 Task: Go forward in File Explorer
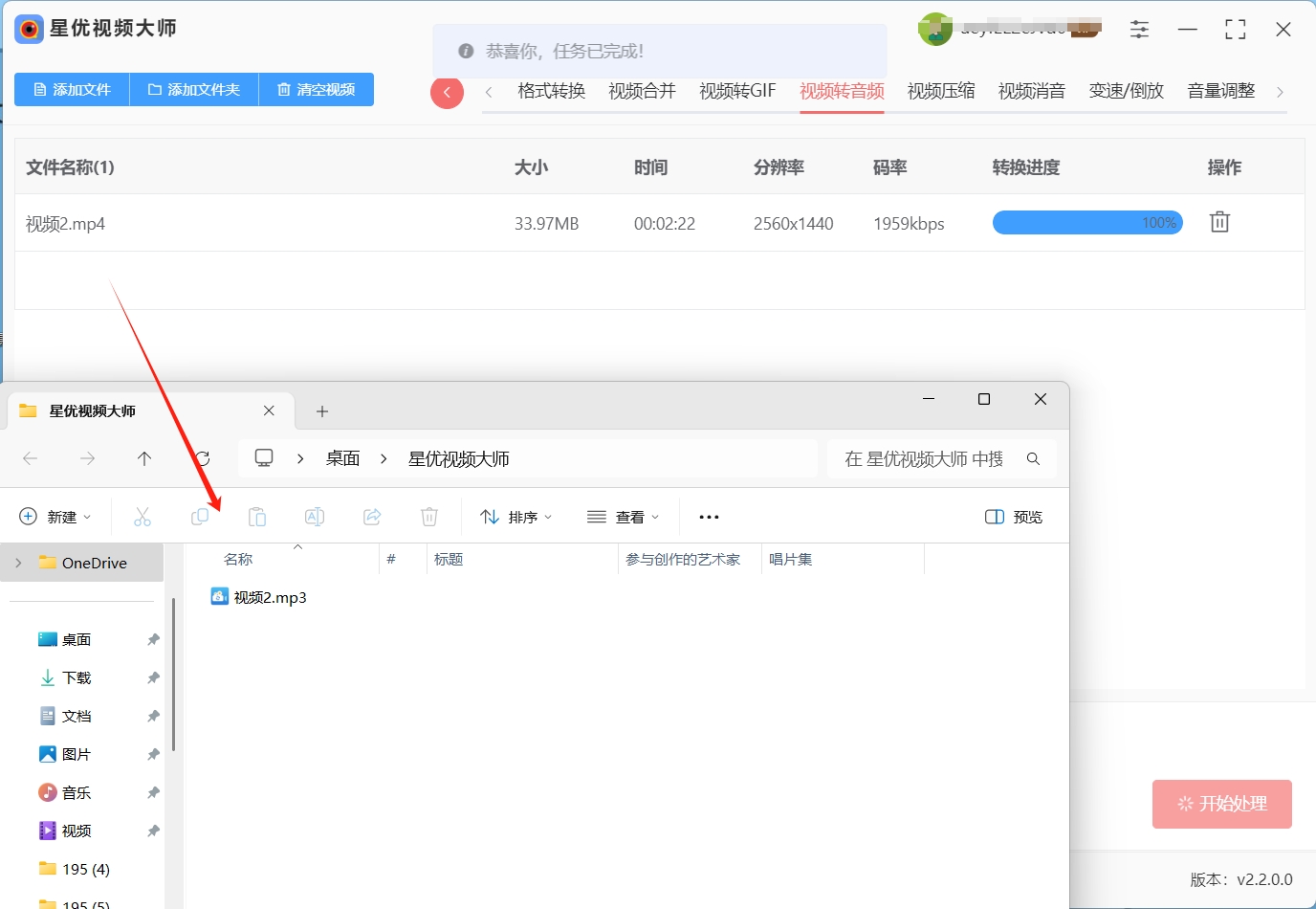[x=88, y=459]
